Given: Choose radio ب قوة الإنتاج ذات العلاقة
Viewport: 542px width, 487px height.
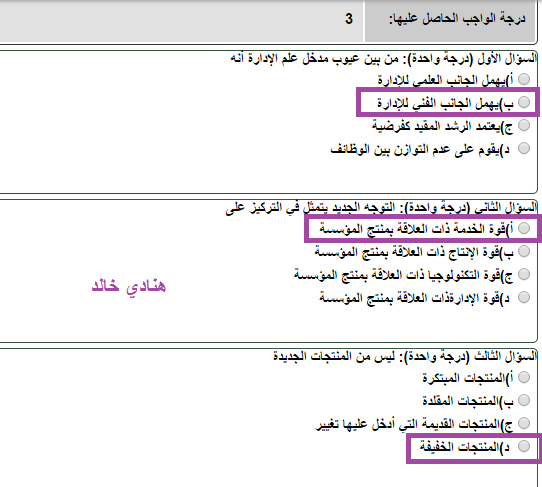Looking at the screenshot, I should coord(524,251).
